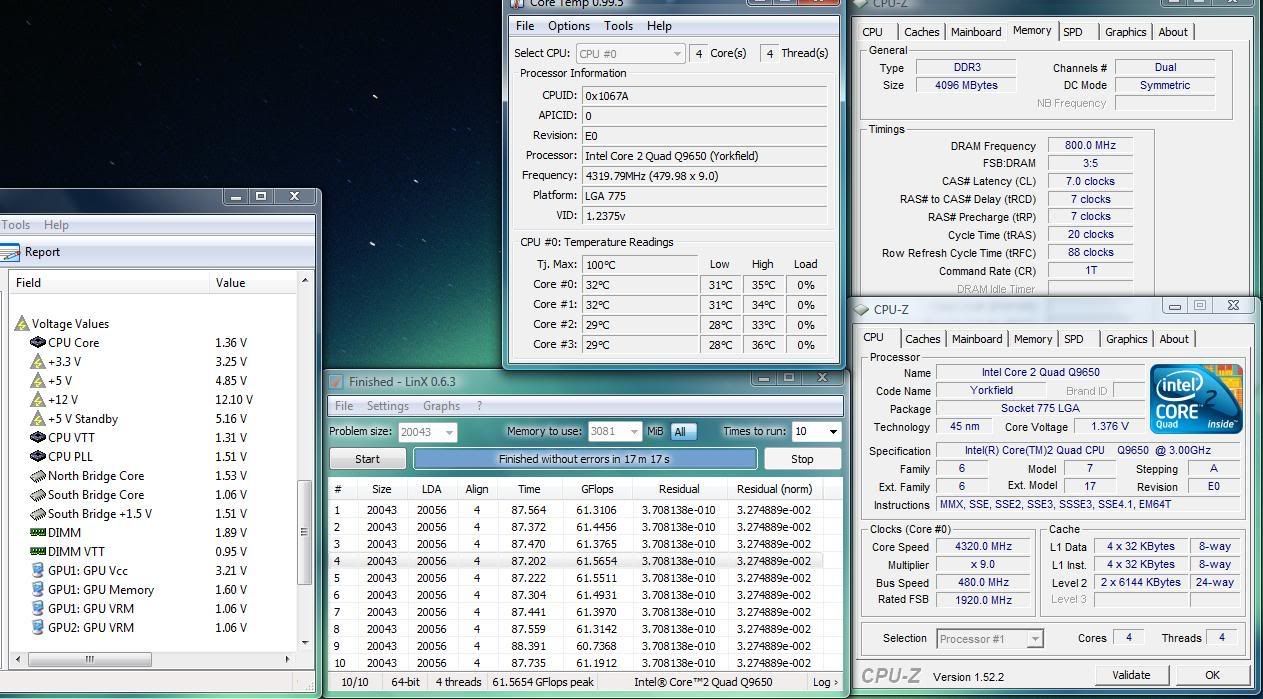Open the Help menu in Core Temp

[659, 26]
